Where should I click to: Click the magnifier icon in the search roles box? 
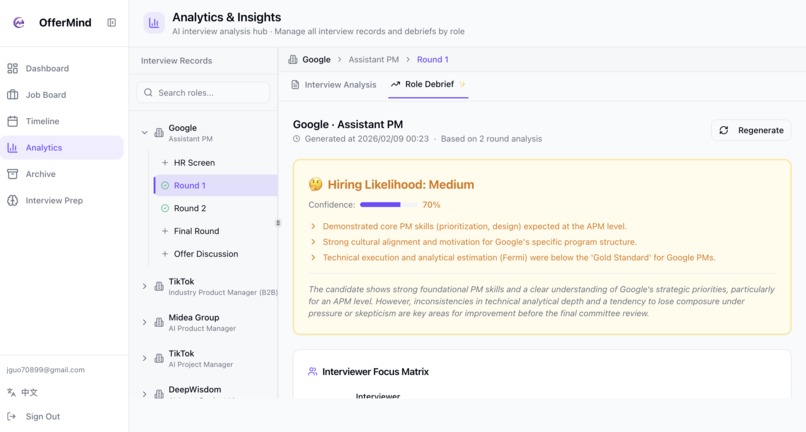point(148,93)
